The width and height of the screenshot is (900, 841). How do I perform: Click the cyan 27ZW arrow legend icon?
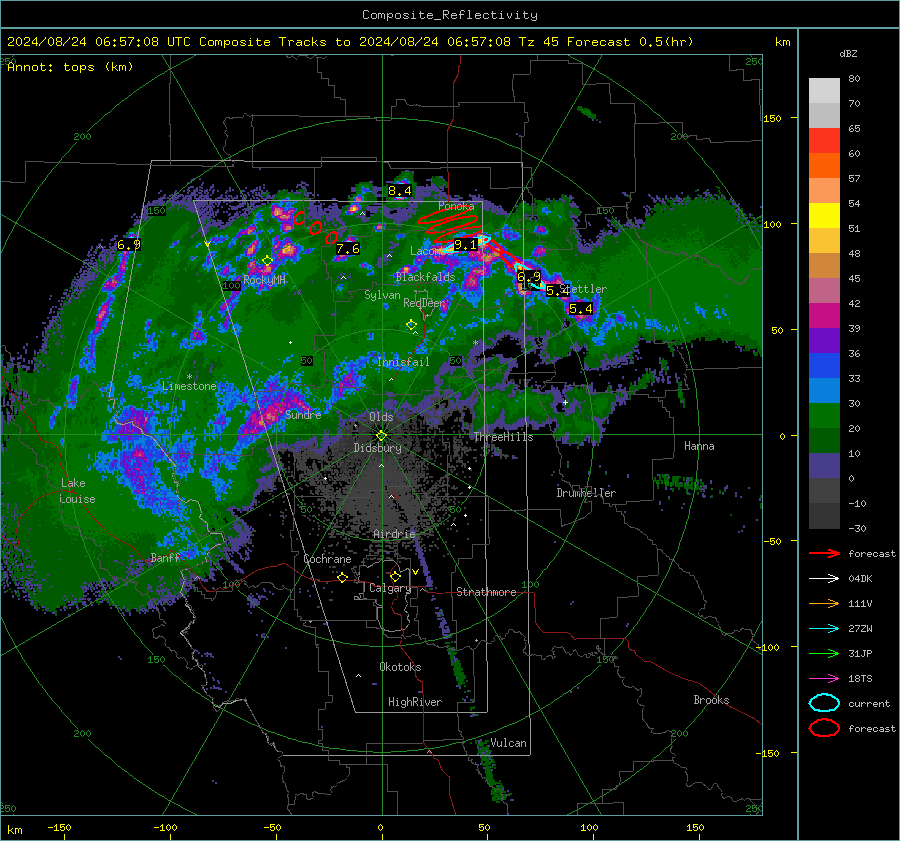tap(824, 629)
